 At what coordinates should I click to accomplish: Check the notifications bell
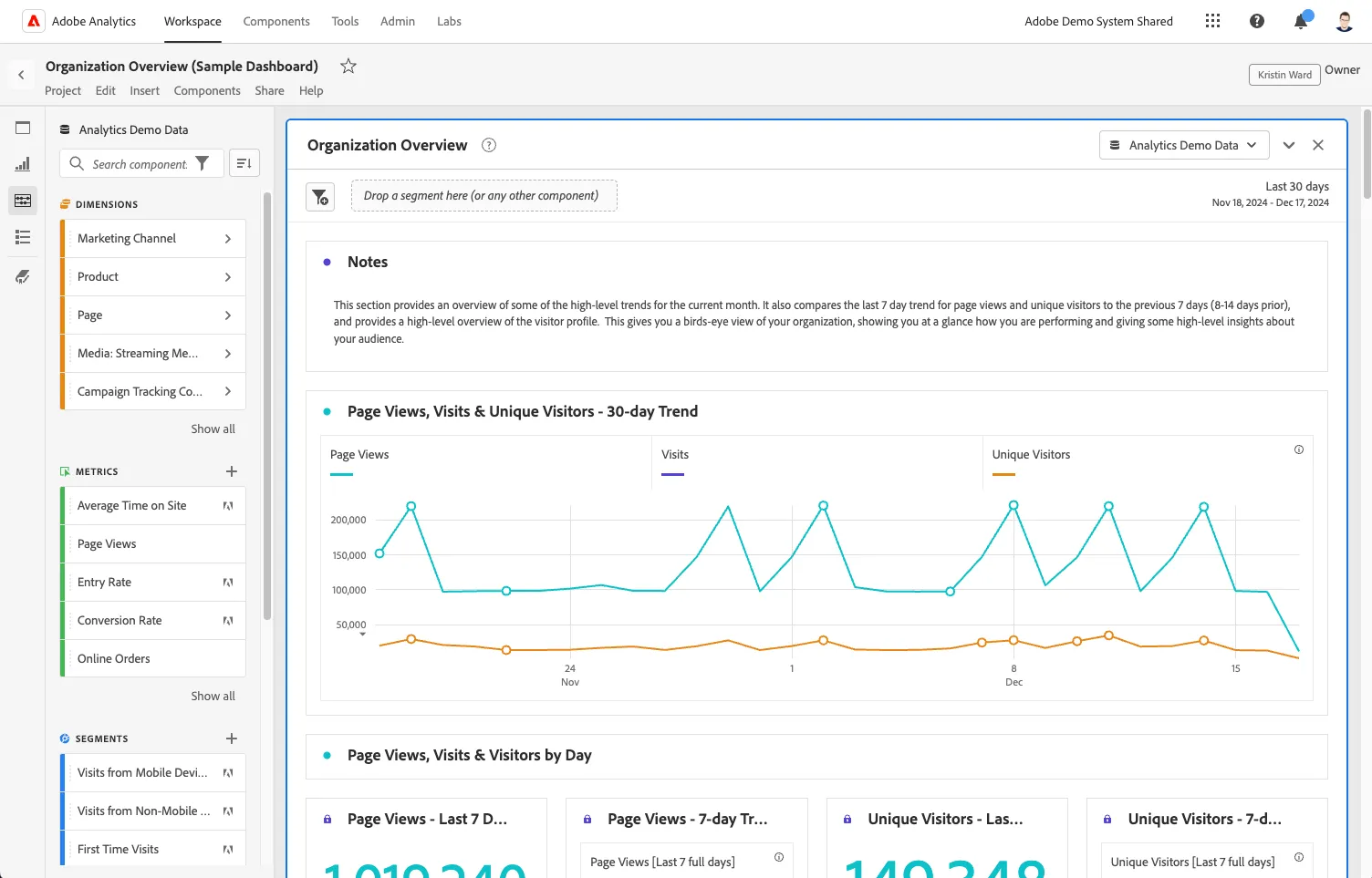click(1302, 21)
